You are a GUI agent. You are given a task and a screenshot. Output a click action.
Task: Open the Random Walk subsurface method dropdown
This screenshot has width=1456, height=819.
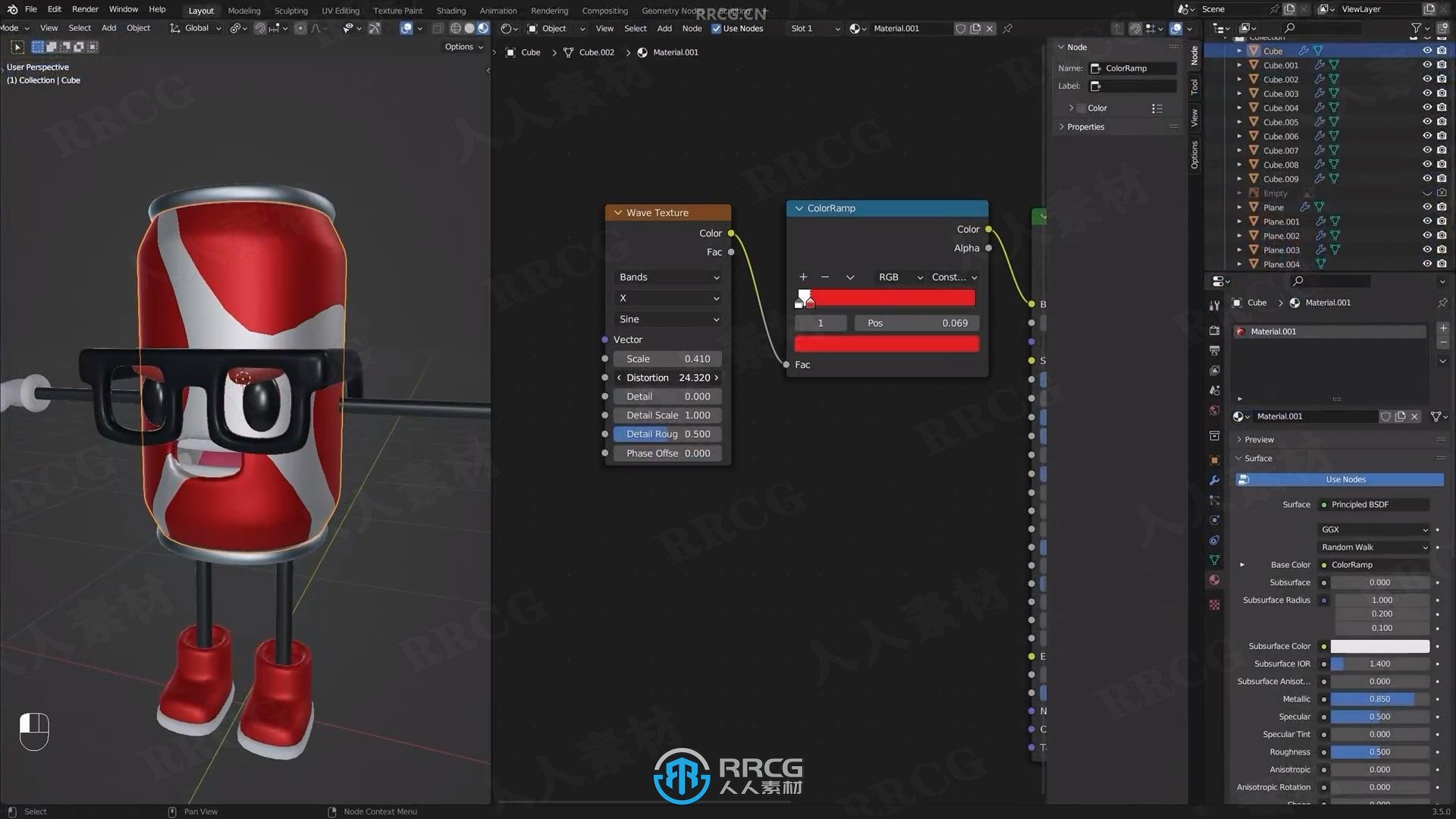(1374, 547)
